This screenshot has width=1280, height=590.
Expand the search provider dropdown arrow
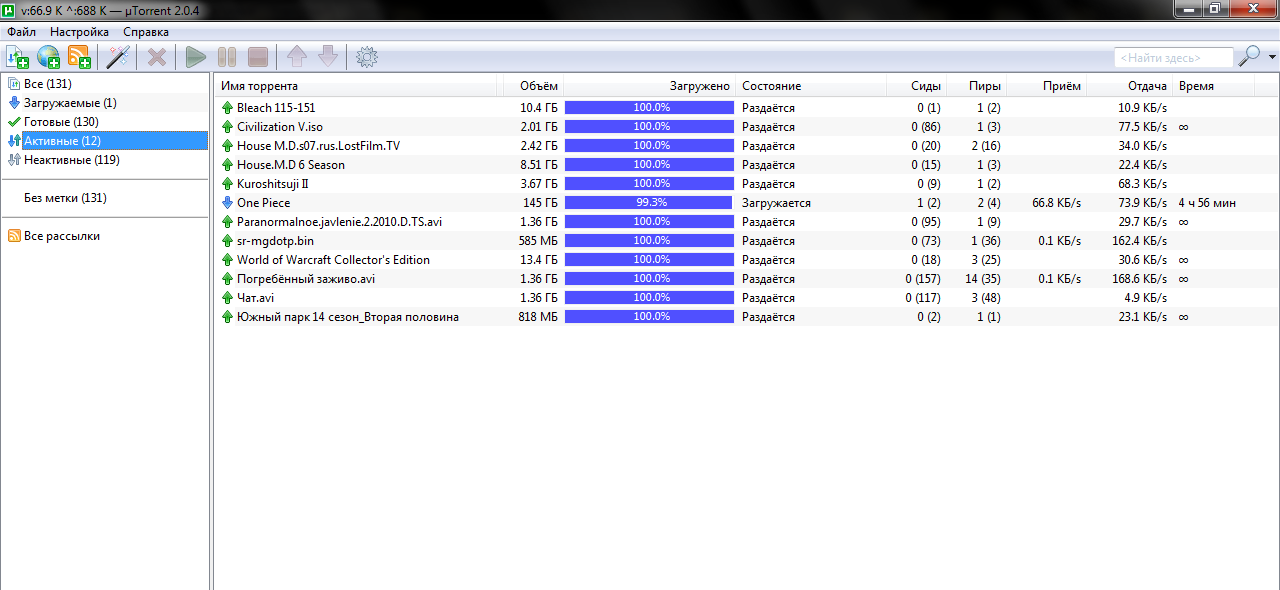(1272, 57)
